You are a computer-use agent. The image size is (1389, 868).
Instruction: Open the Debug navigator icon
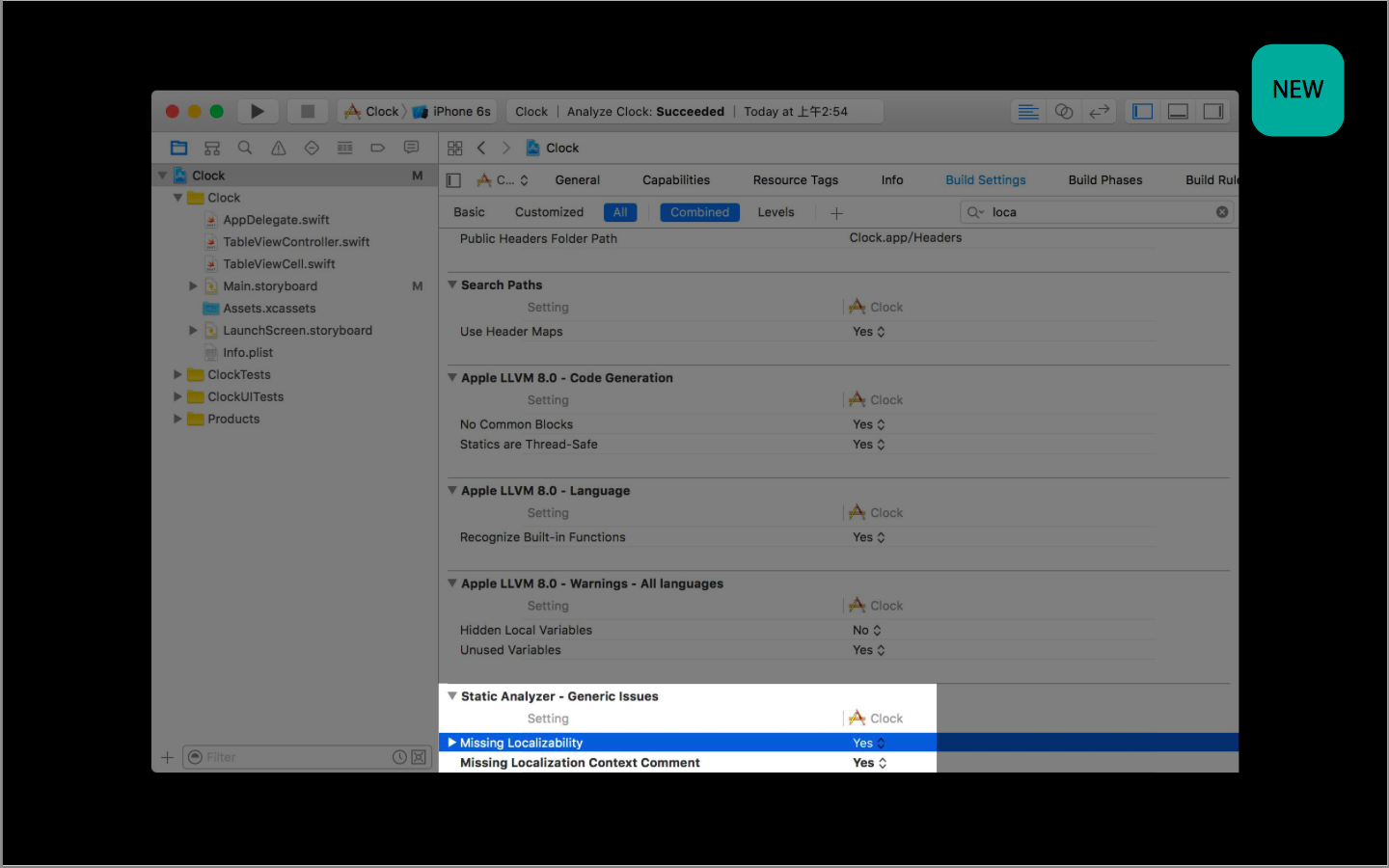coord(344,148)
